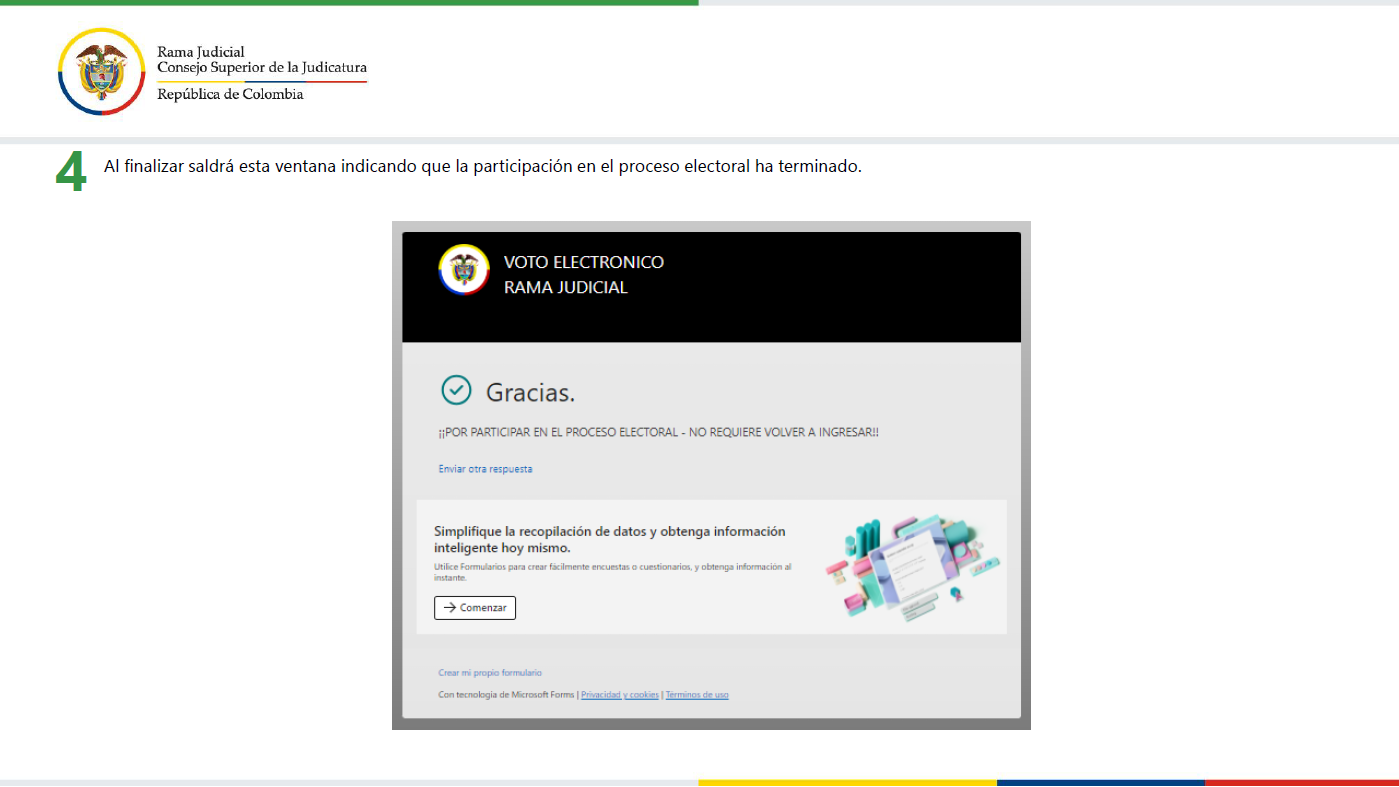Click the Rama Judicial coat of arms logo

point(102,71)
